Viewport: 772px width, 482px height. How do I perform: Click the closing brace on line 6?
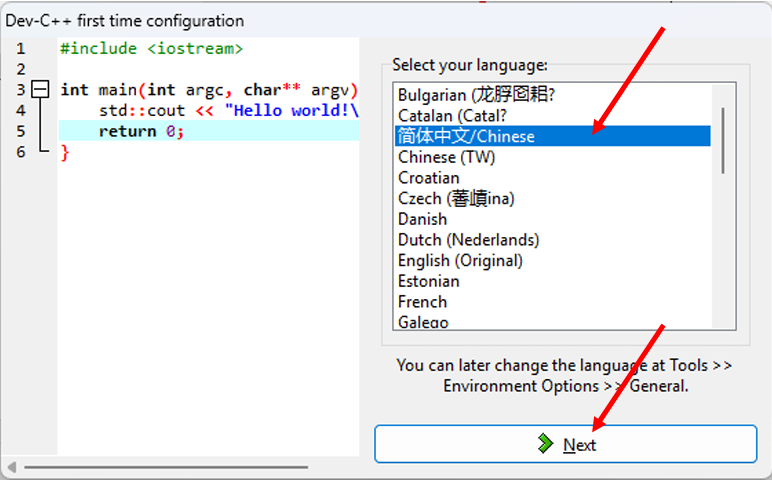click(64, 153)
